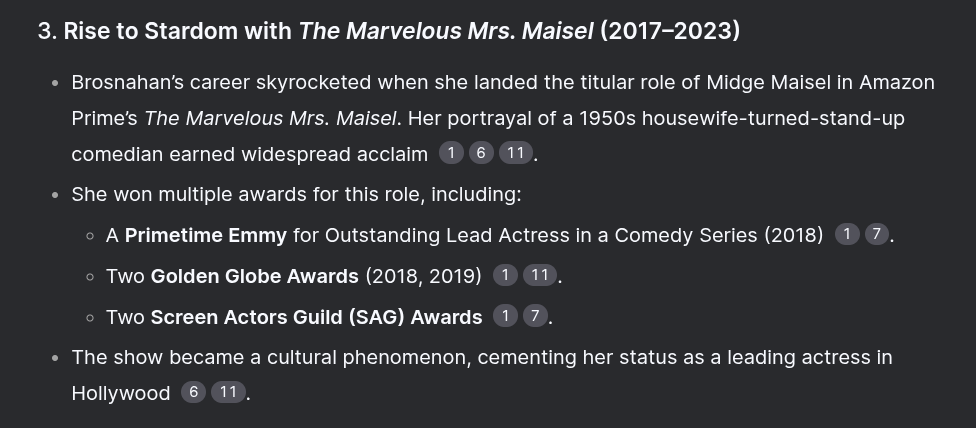
Task: Click the bold 'Golden Globe Awards' text
Action: (x=255, y=276)
